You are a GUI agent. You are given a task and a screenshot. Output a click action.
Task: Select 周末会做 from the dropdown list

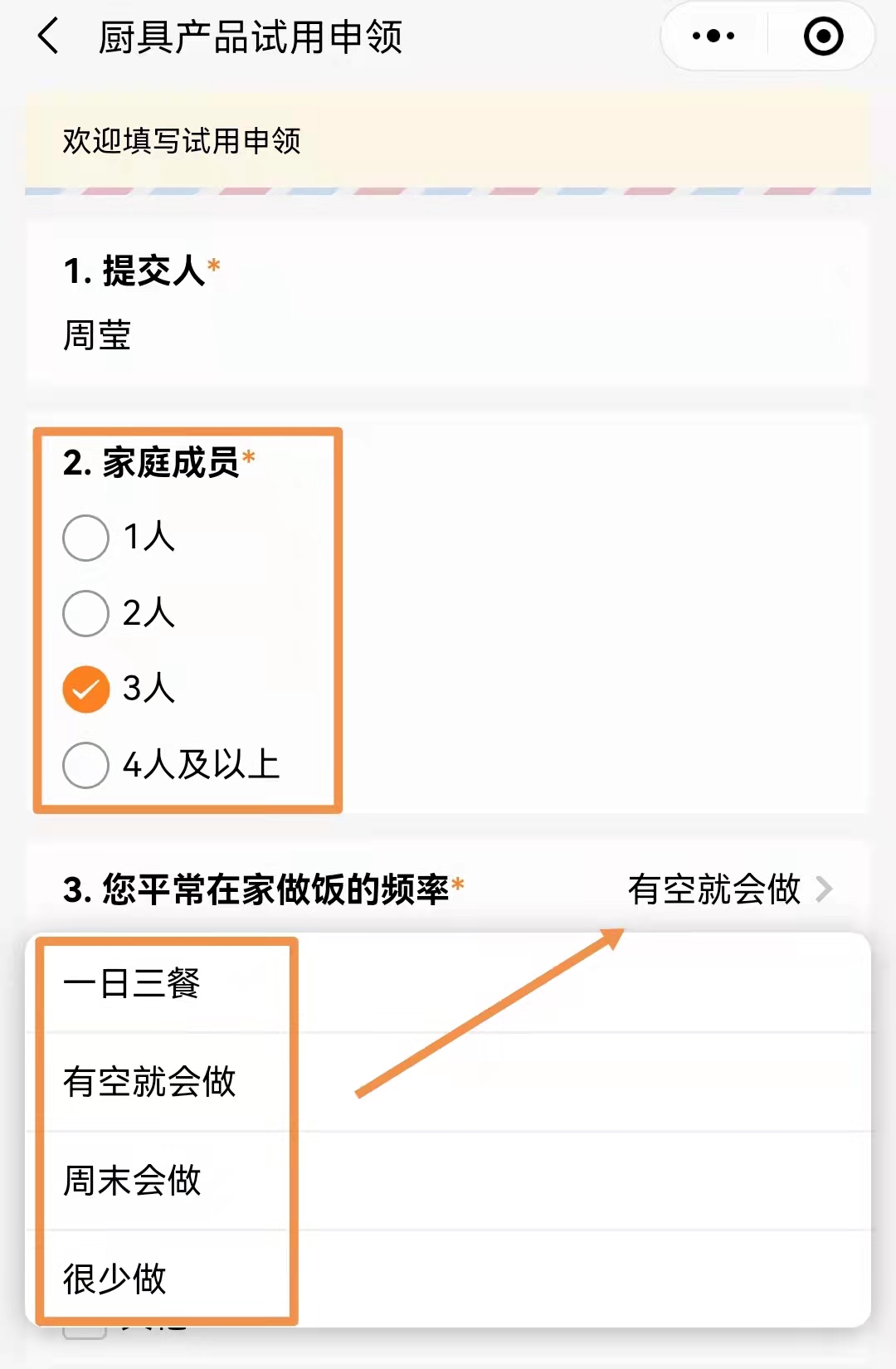click(x=133, y=1181)
